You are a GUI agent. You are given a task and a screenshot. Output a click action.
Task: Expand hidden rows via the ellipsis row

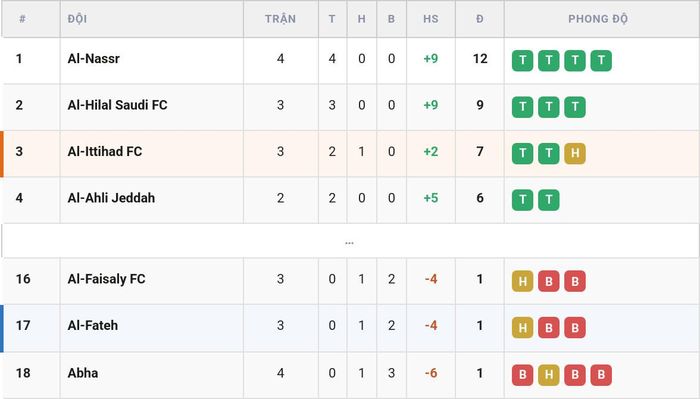350,241
